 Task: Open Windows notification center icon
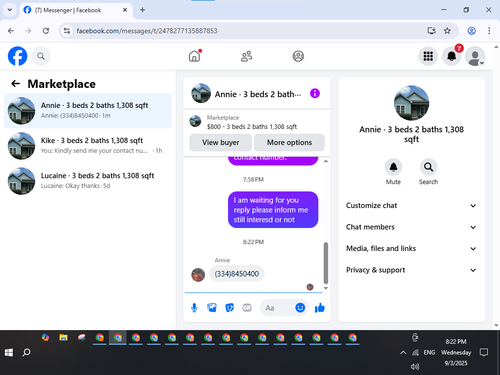(484, 352)
